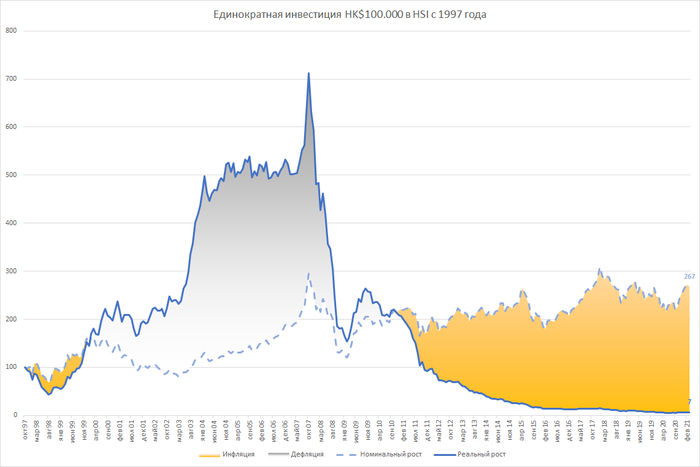The width and height of the screenshot is (700, 467).
Task: Select the 'фев 11' date axis label
Action: 403,429
